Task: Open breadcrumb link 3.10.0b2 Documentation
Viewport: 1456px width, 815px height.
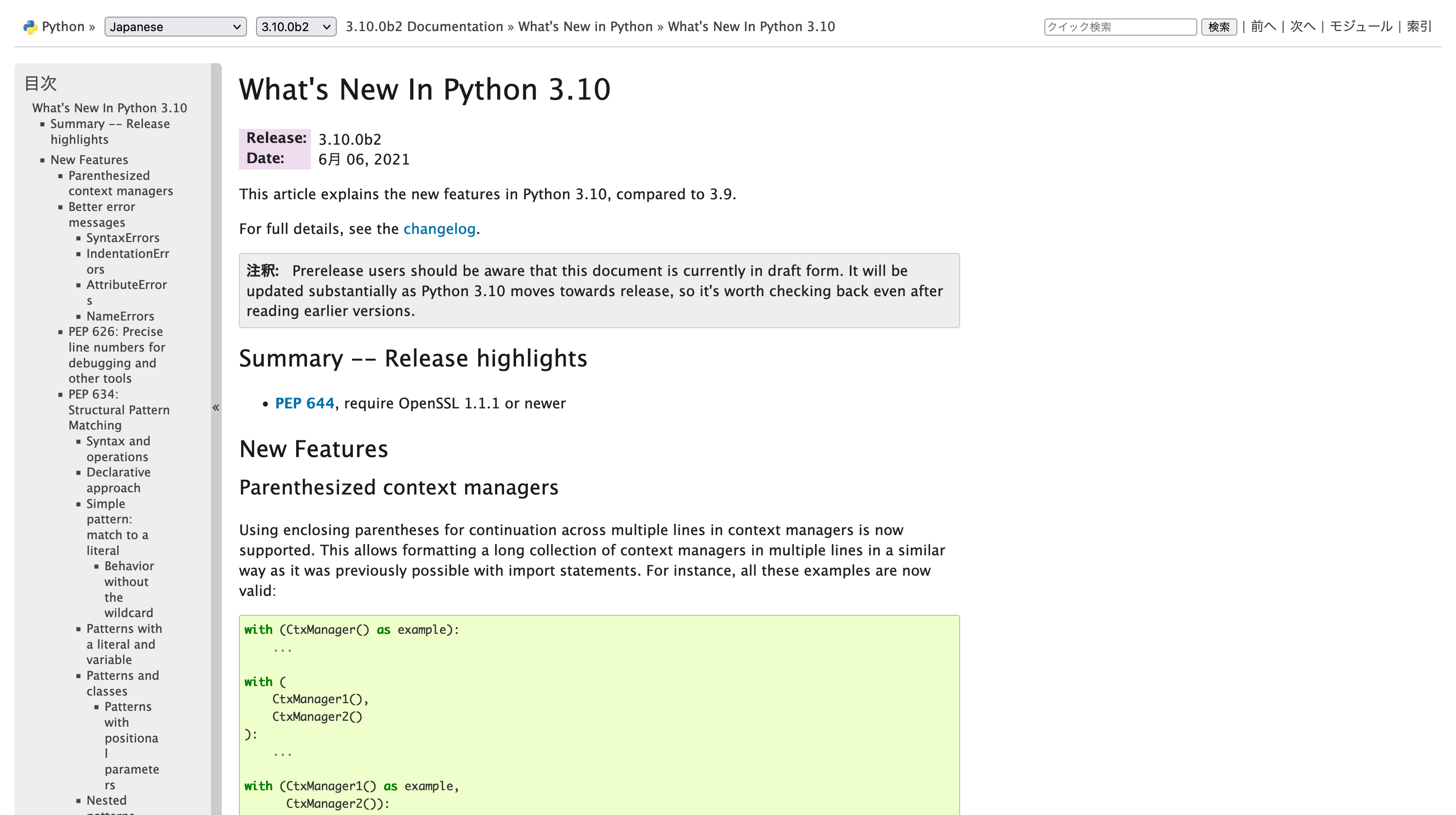Action: point(423,26)
